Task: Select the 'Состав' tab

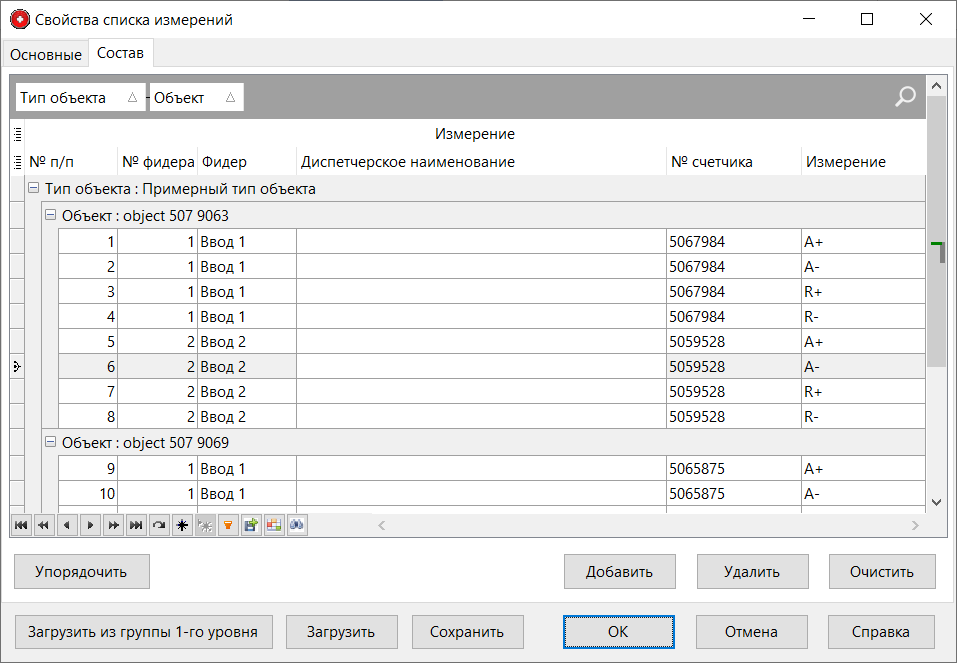Action: pyautogui.click(x=120, y=53)
